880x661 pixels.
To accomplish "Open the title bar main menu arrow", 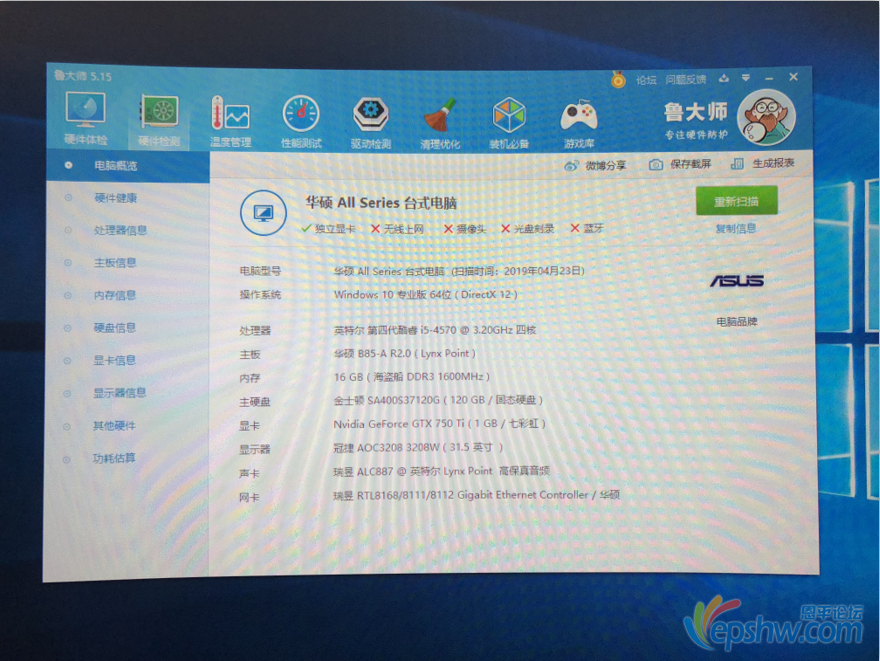I will pyautogui.click(x=746, y=77).
